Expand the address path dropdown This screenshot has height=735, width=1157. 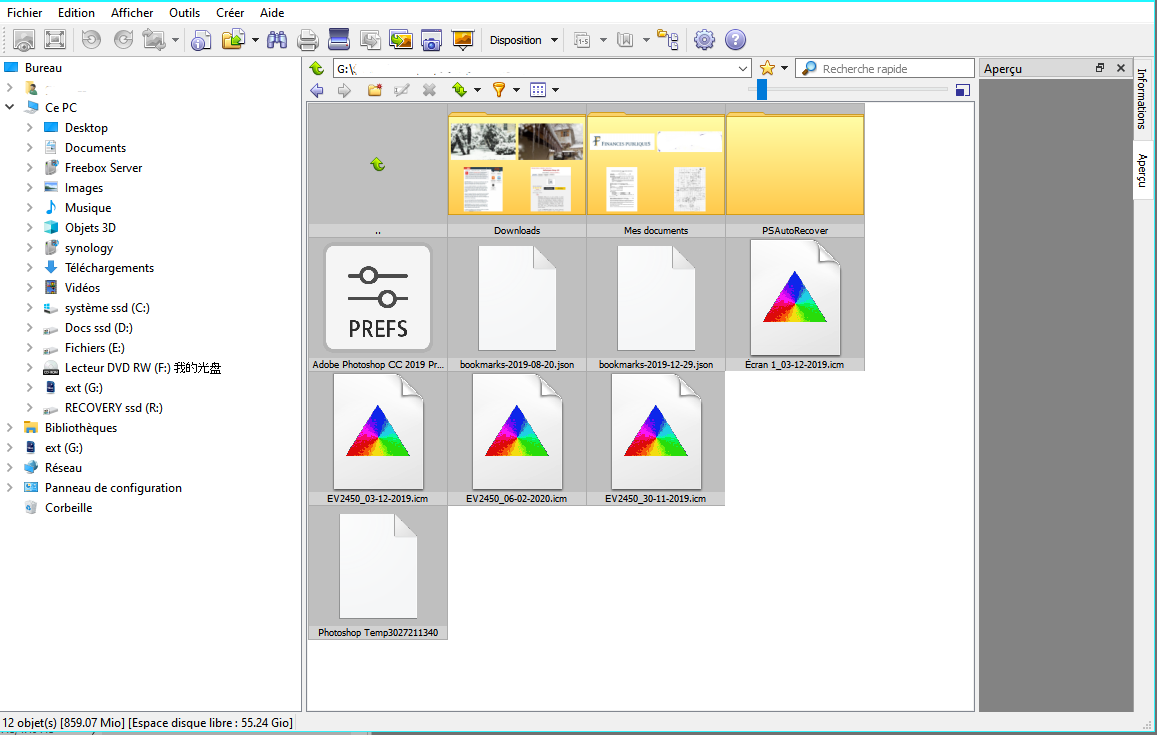tap(742, 68)
